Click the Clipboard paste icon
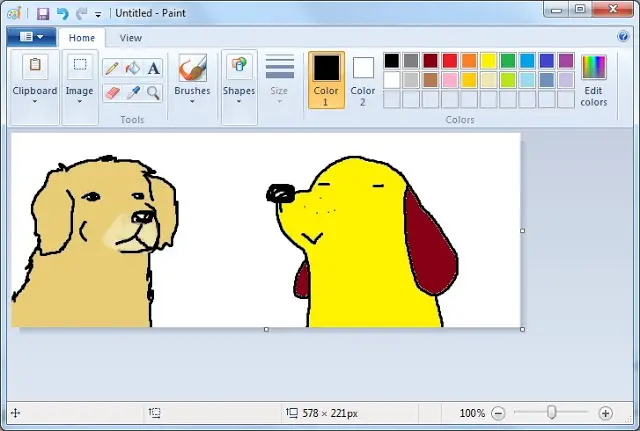The height and width of the screenshot is (431, 640). (35, 65)
